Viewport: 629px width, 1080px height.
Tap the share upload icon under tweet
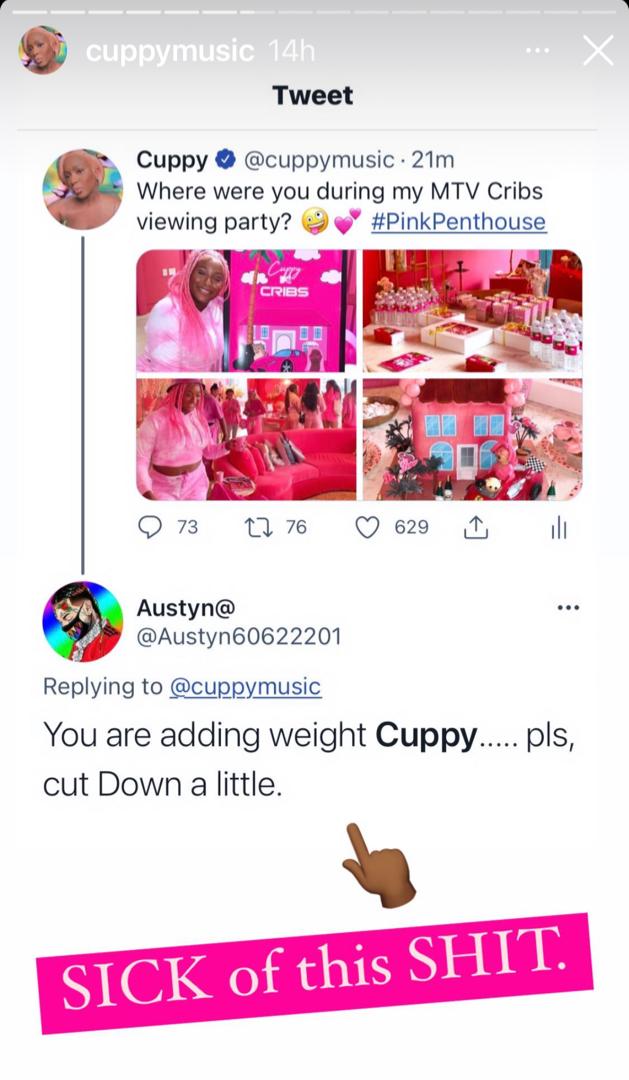point(476,528)
